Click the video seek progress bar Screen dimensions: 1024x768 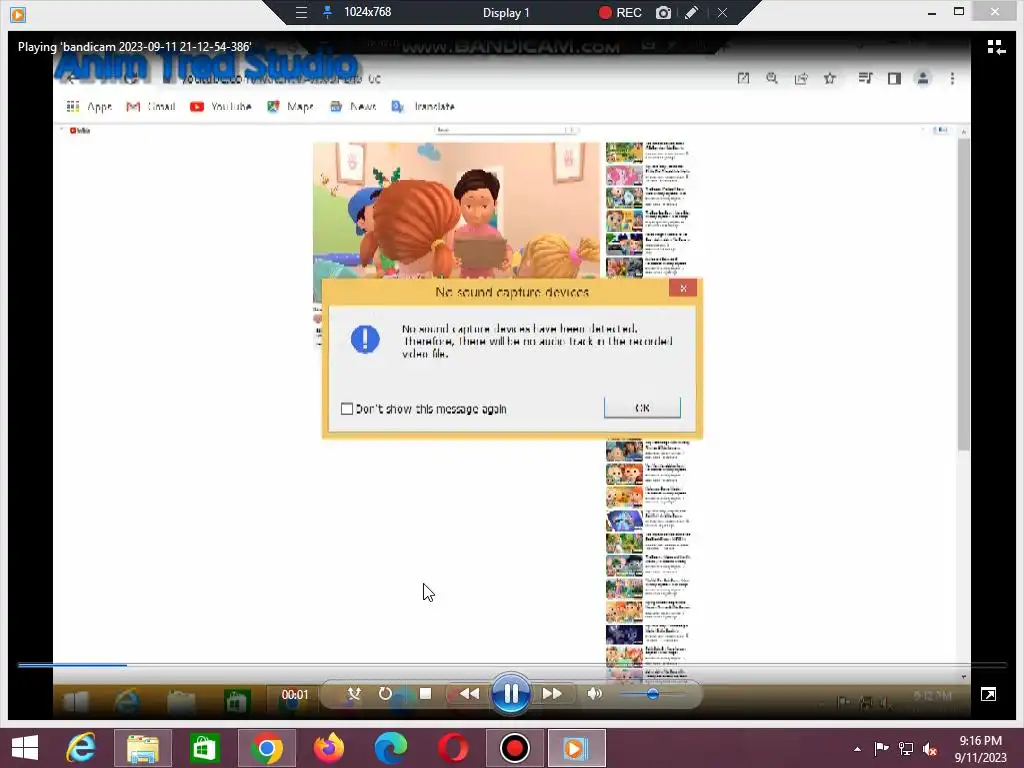tap(512, 665)
